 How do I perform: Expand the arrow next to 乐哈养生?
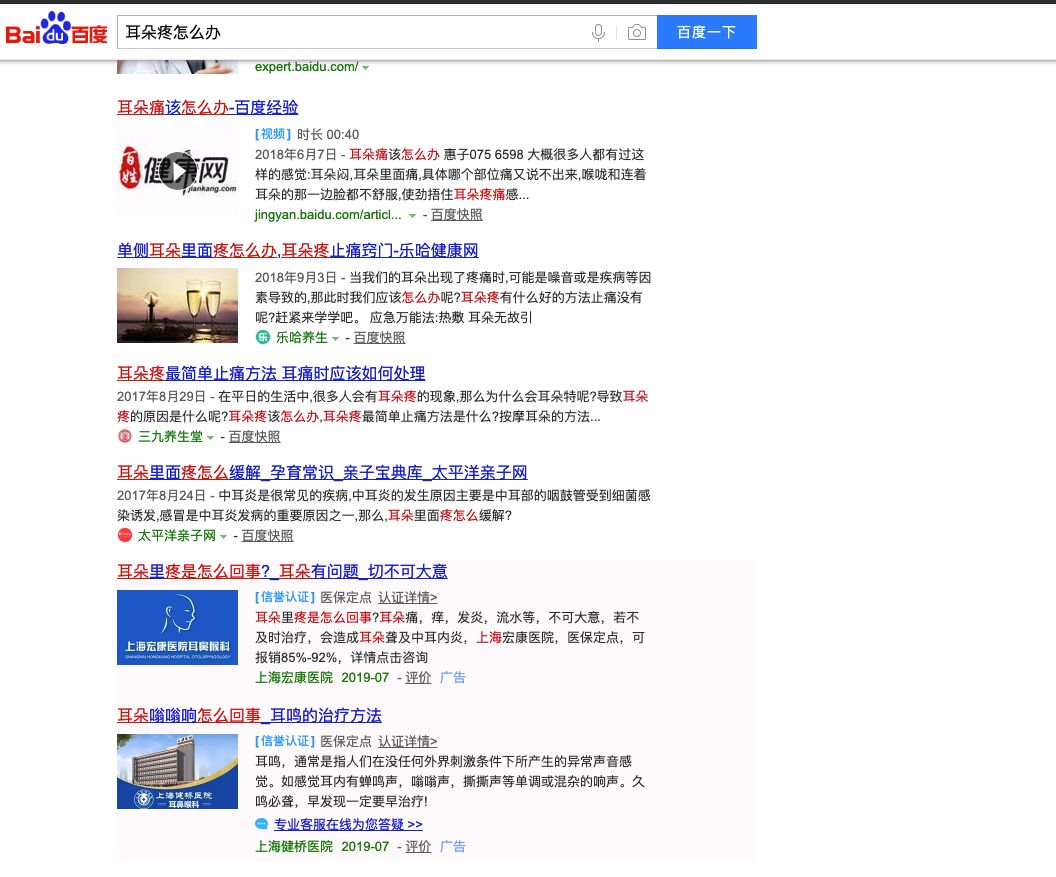pos(335,338)
